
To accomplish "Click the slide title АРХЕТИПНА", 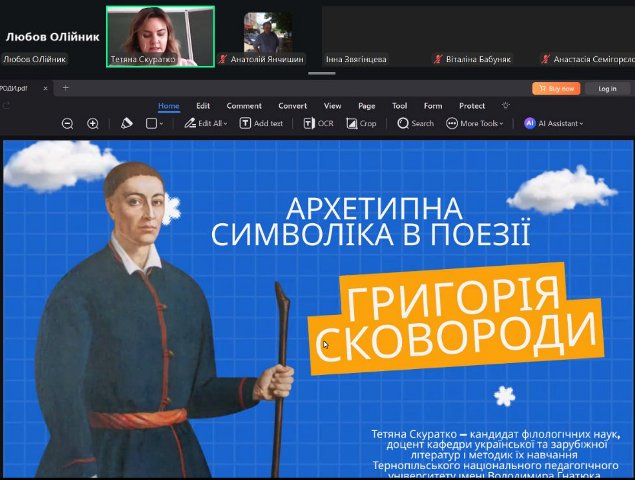I will (374, 208).
